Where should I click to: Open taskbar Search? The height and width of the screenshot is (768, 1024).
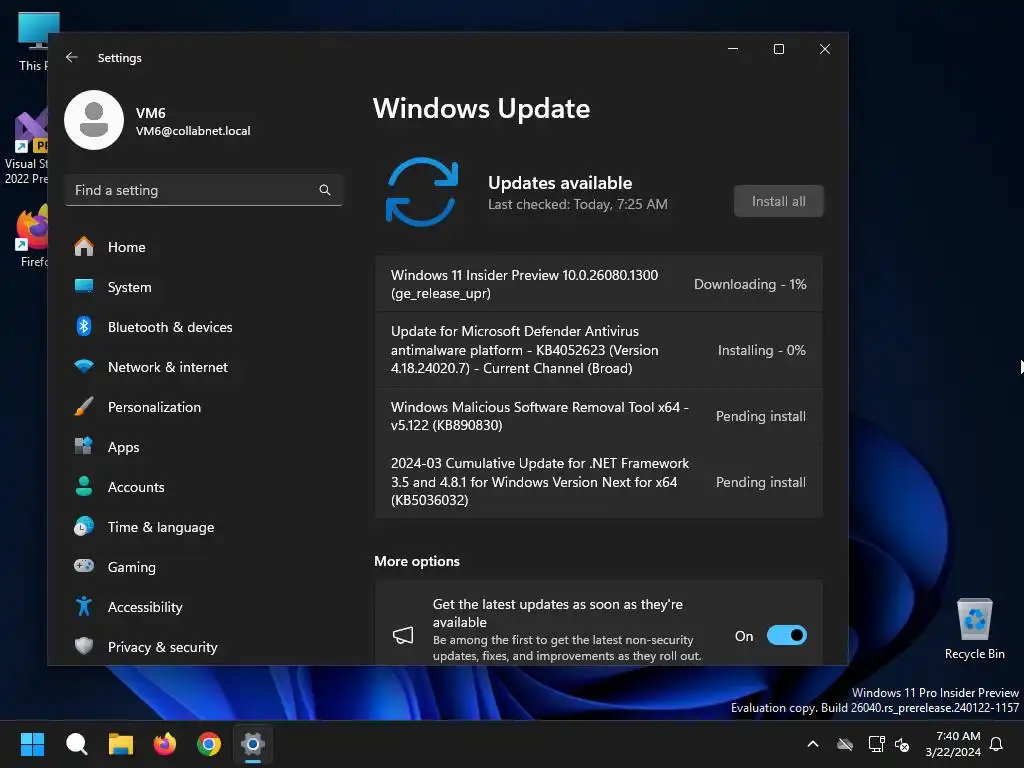(x=76, y=744)
